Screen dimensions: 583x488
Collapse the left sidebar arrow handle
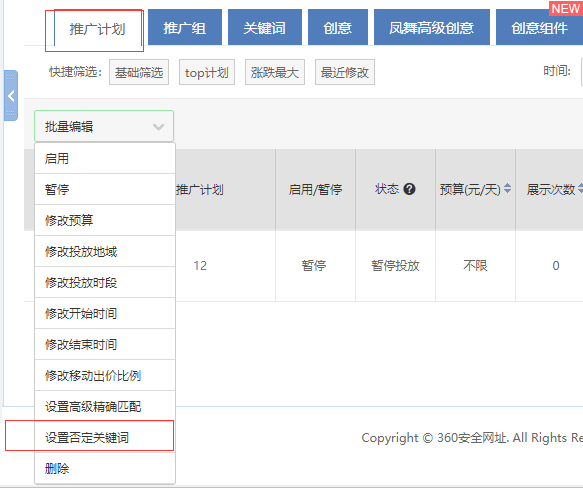pyautogui.click(x=11, y=96)
